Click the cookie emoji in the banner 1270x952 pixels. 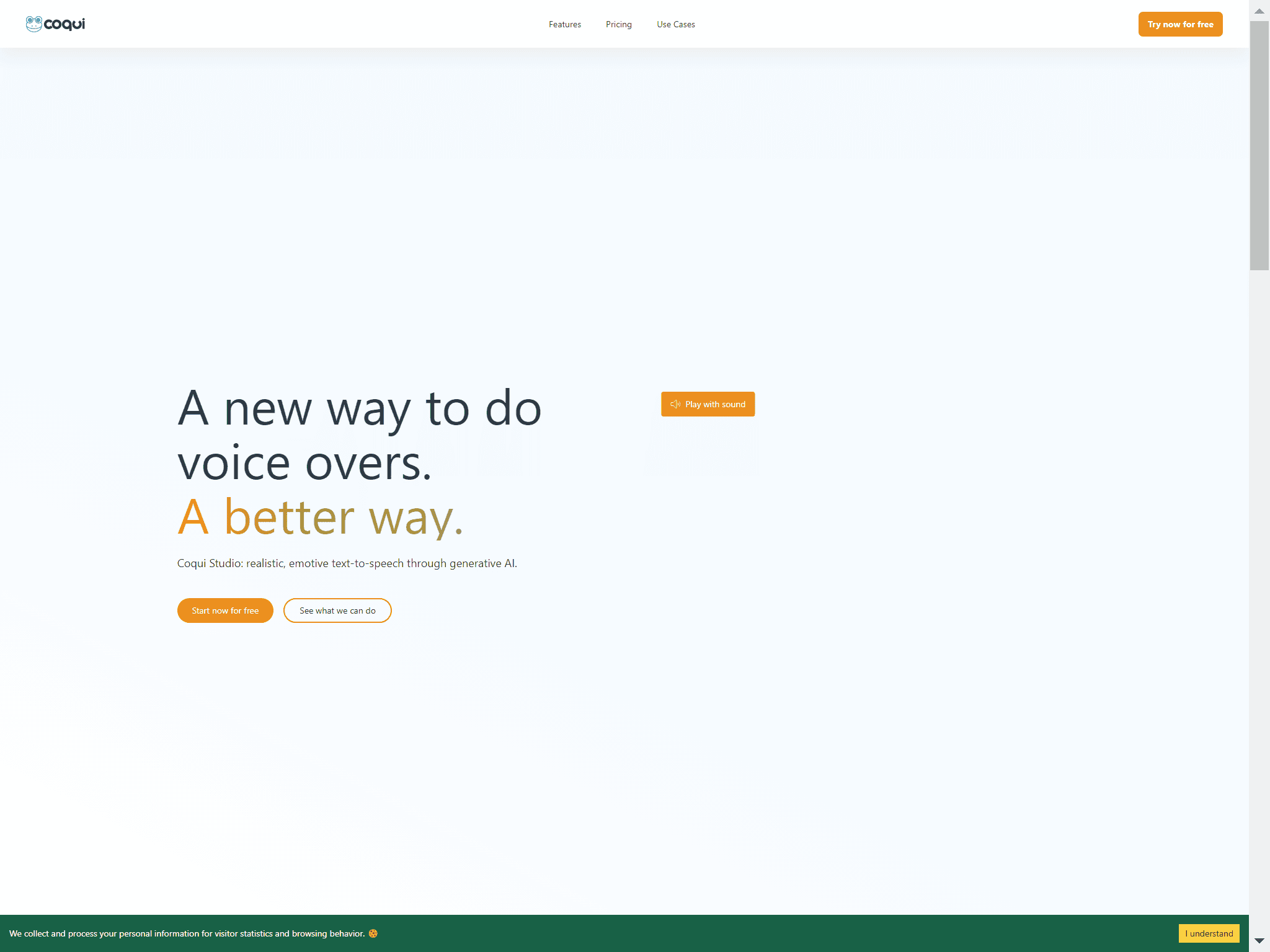(373, 933)
